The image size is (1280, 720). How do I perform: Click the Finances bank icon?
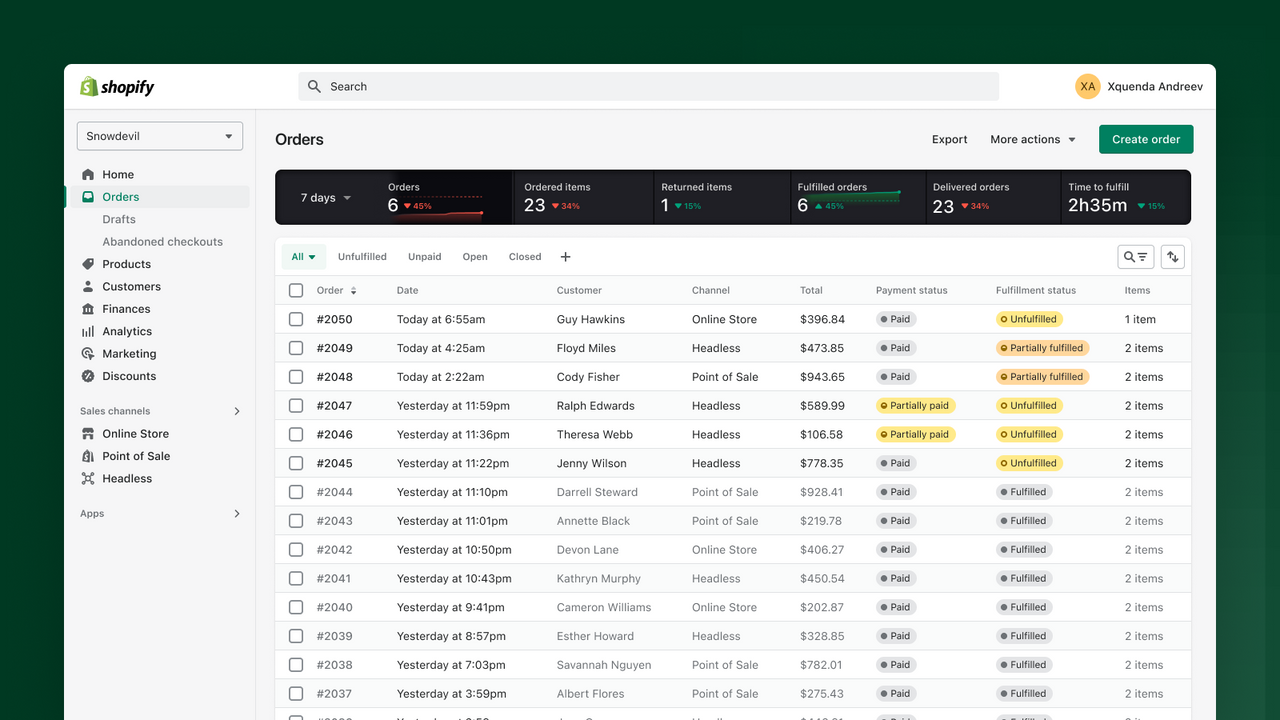tap(88, 309)
